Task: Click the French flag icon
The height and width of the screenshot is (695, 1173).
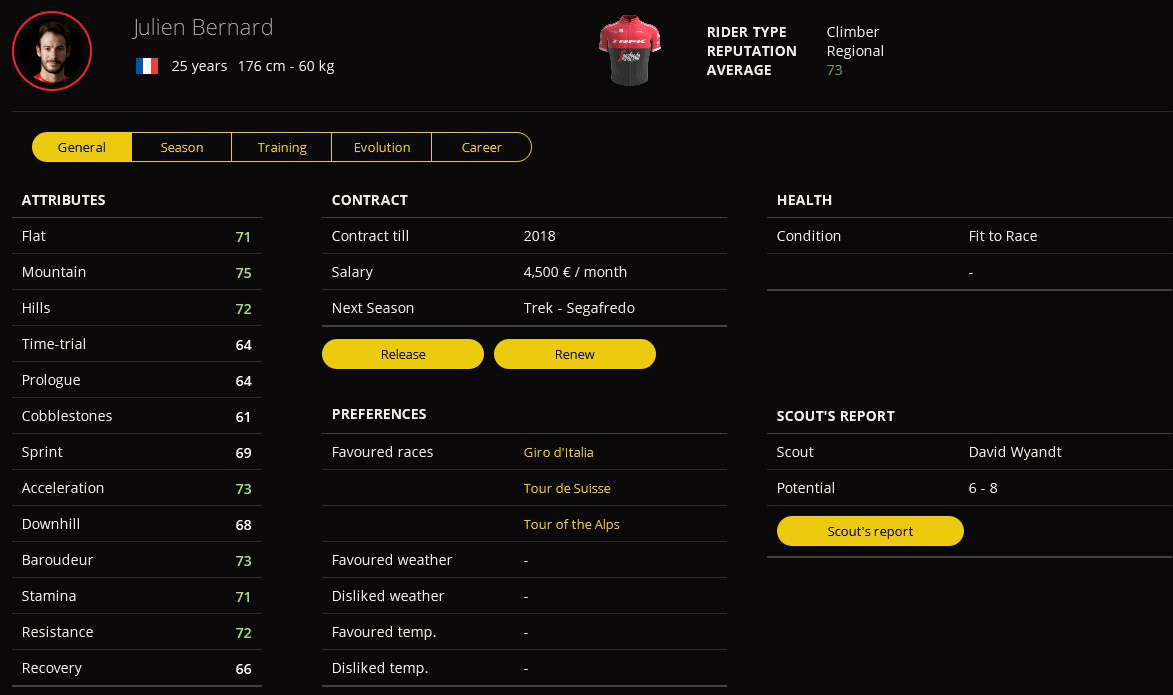Action: click(147, 66)
